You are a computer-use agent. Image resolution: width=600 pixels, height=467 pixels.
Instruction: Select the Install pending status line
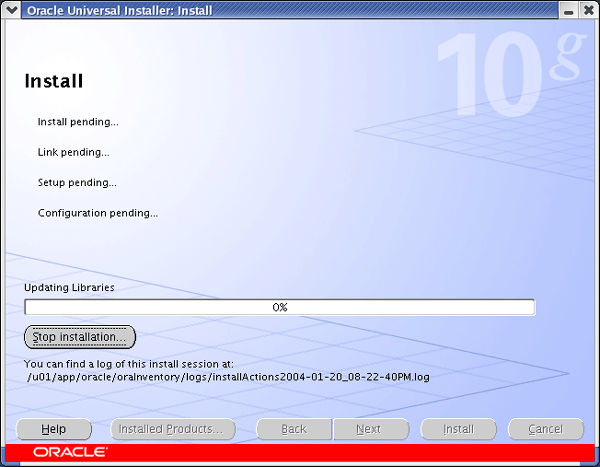[x=78, y=122]
